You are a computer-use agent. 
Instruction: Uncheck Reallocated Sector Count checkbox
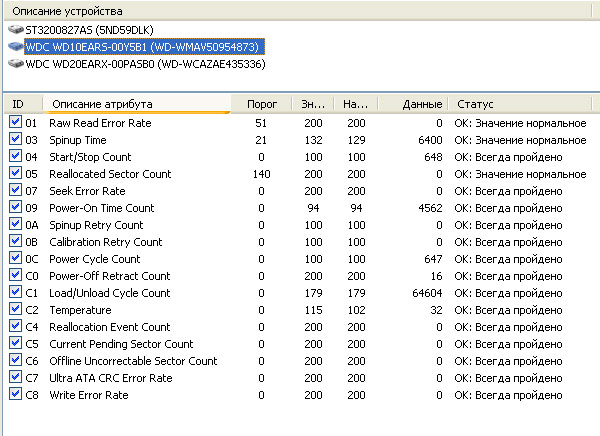tap(15, 173)
